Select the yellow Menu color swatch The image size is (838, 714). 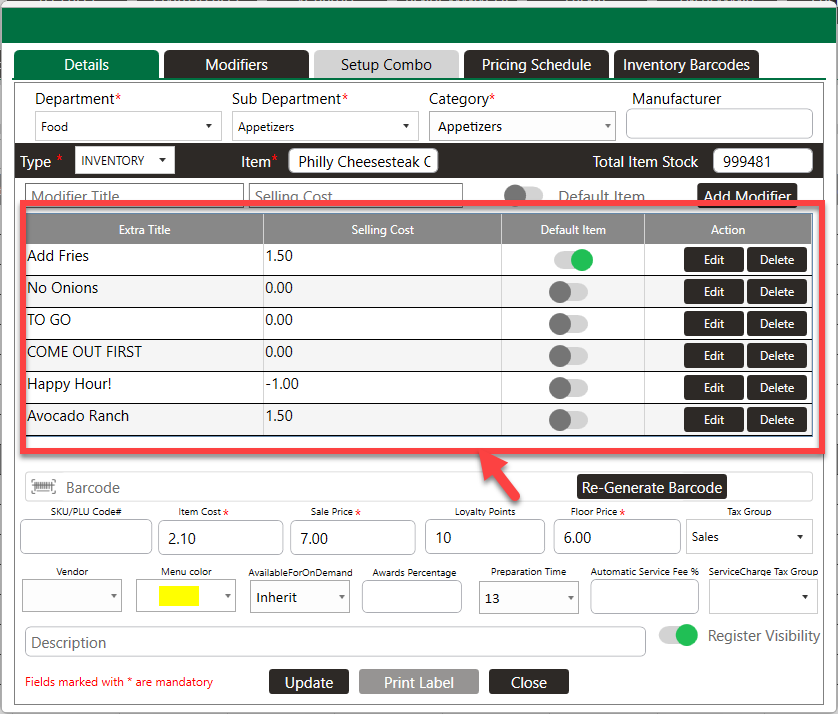[179, 596]
